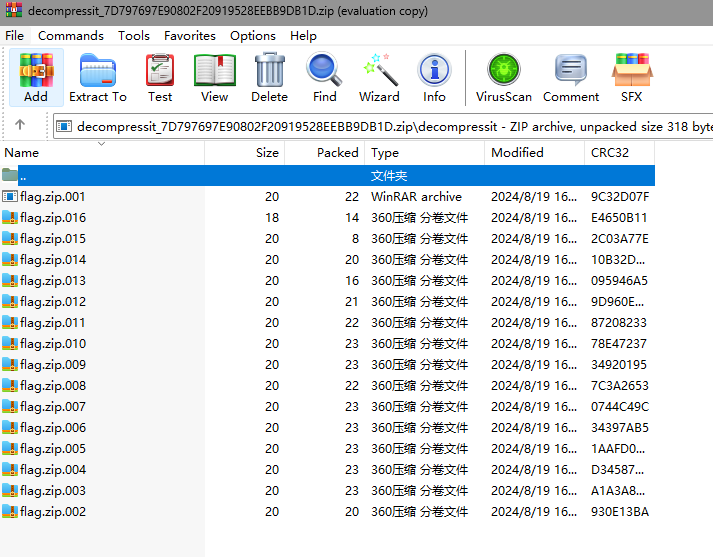Click the Extract To folder icon
The height and width of the screenshot is (557, 713).
click(98, 70)
